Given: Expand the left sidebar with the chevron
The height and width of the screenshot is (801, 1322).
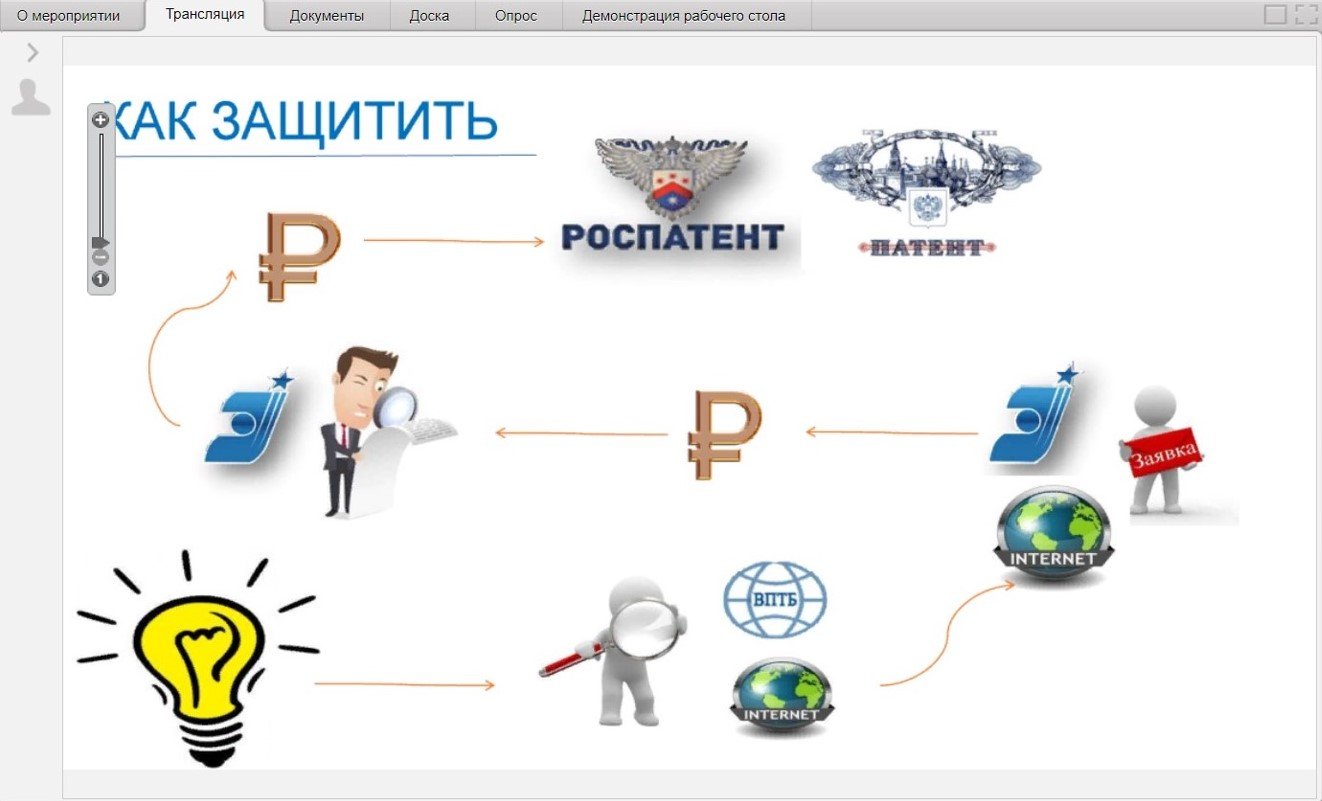Looking at the screenshot, I should pos(32,53).
